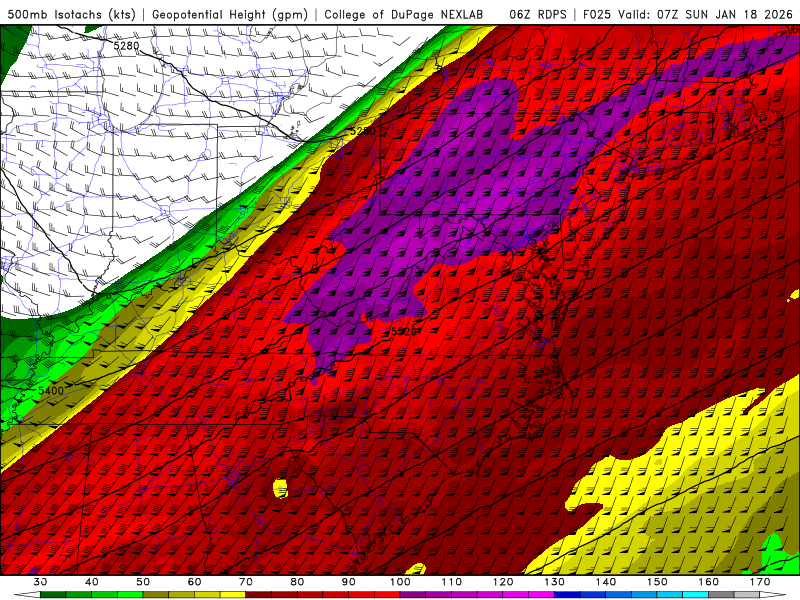Viewport: 800px width, 600px height.
Task: Click the legend value 140
Action: 606,582
